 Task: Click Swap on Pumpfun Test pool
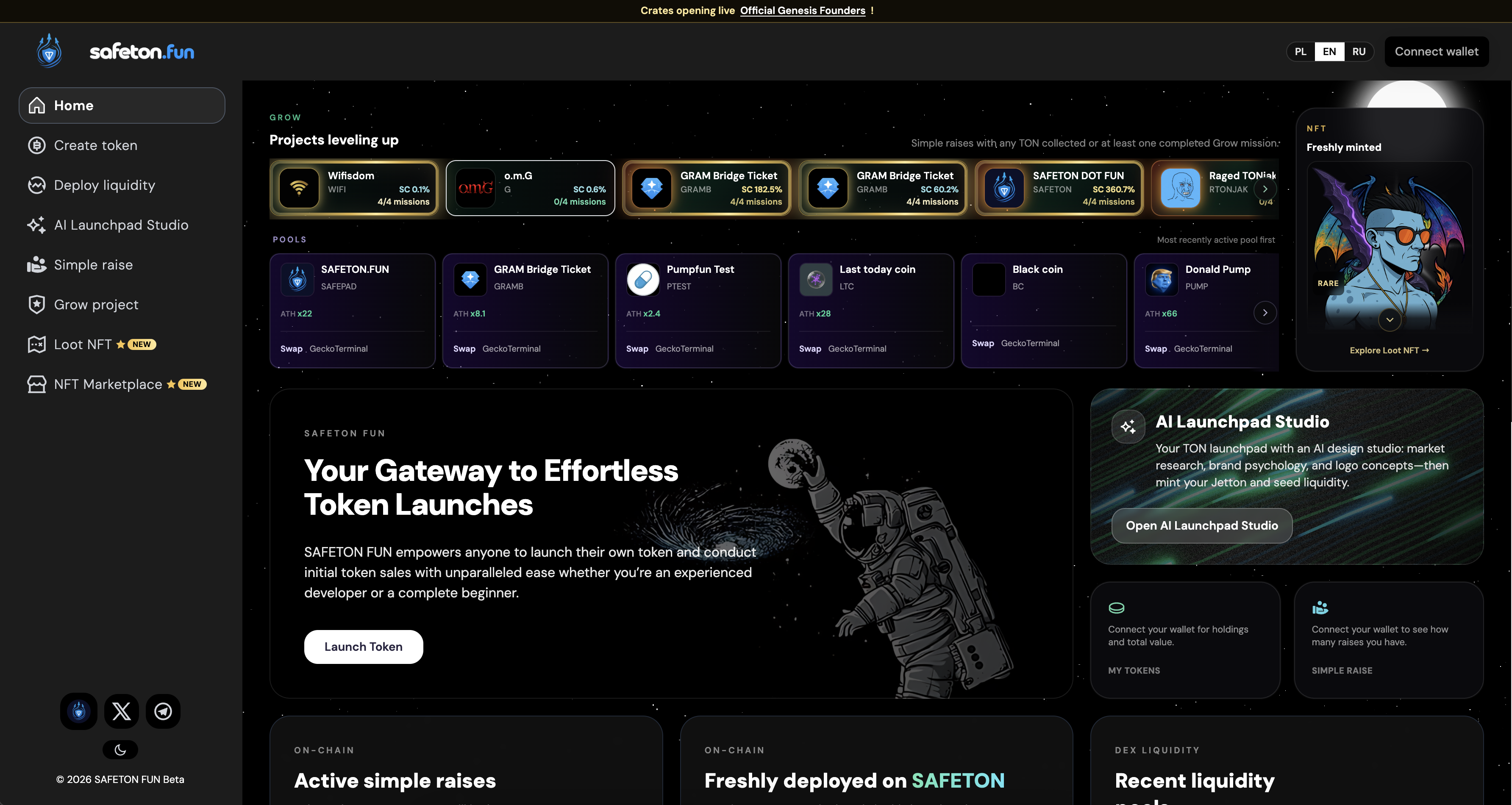point(637,349)
